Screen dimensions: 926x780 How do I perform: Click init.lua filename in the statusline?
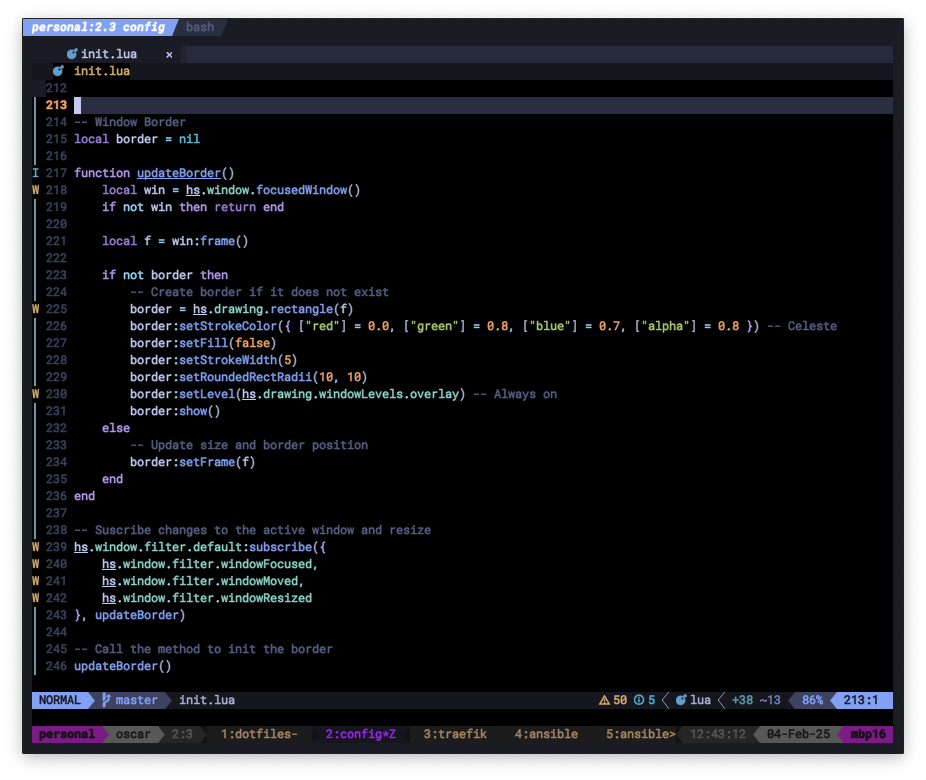207,700
